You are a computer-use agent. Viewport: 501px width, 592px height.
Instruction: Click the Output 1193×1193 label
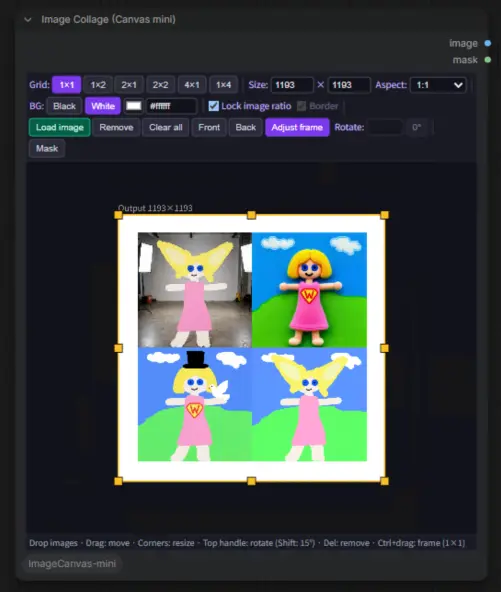(x=155, y=208)
